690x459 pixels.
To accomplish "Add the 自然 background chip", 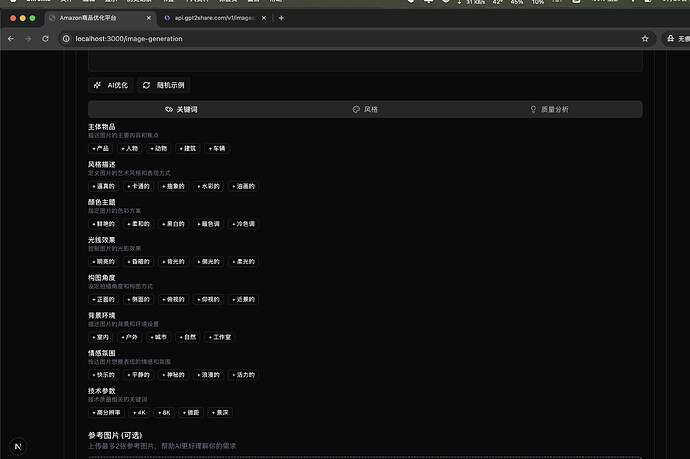I will pos(187,337).
